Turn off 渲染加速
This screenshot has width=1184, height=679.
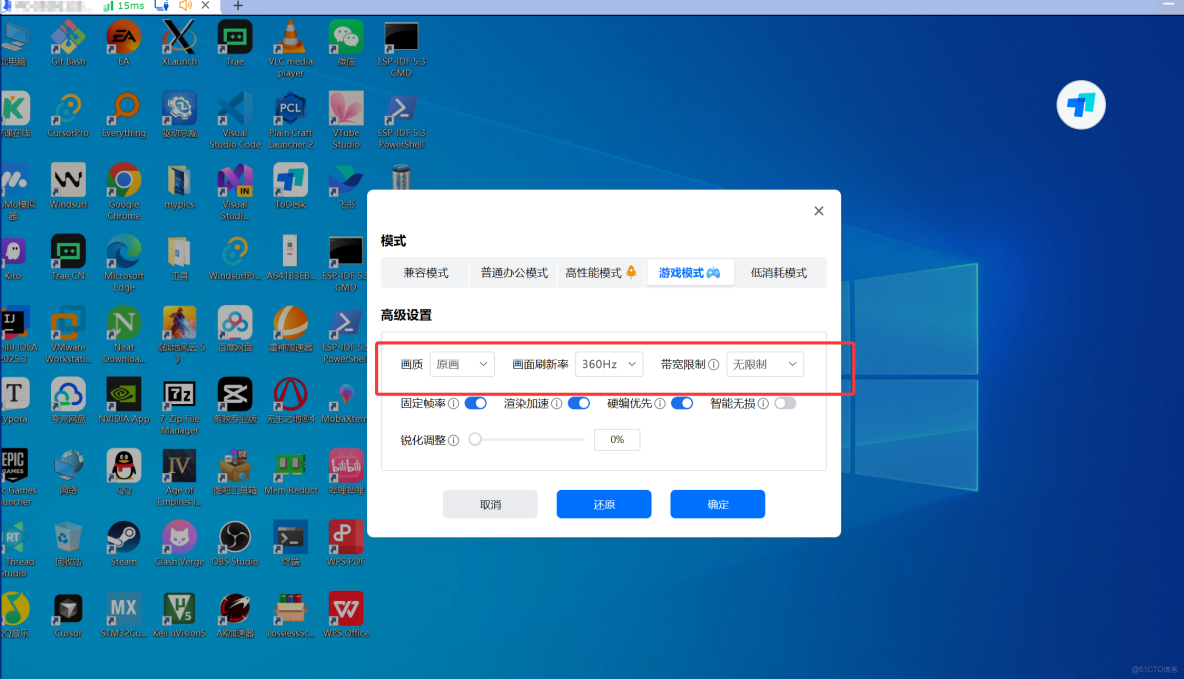pyautogui.click(x=579, y=403)
